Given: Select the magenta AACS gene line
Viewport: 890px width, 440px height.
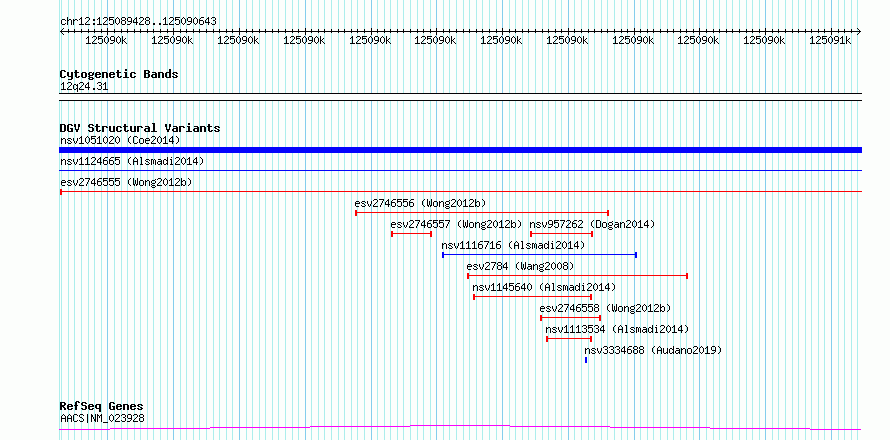Looking at the screenshot, I should (x=460, y=427).
